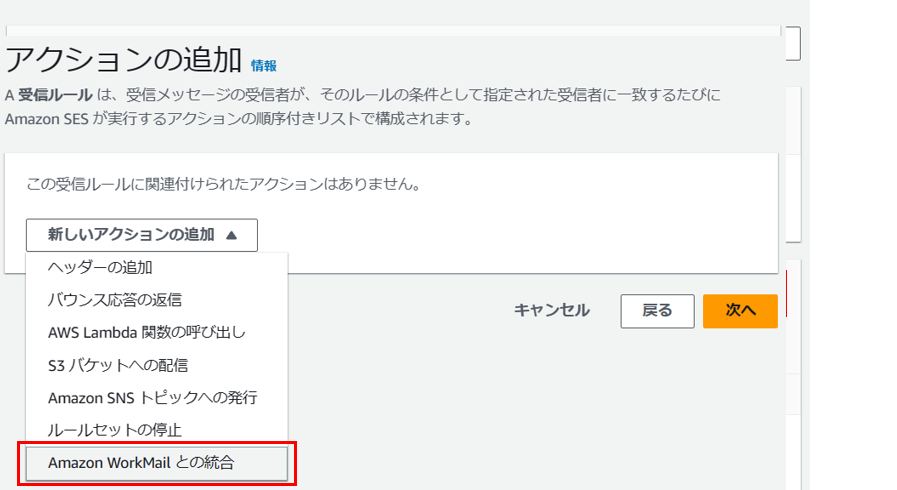Click the キャンセル button
This screenshot has height=490, width=897.
tap(551, 310)
